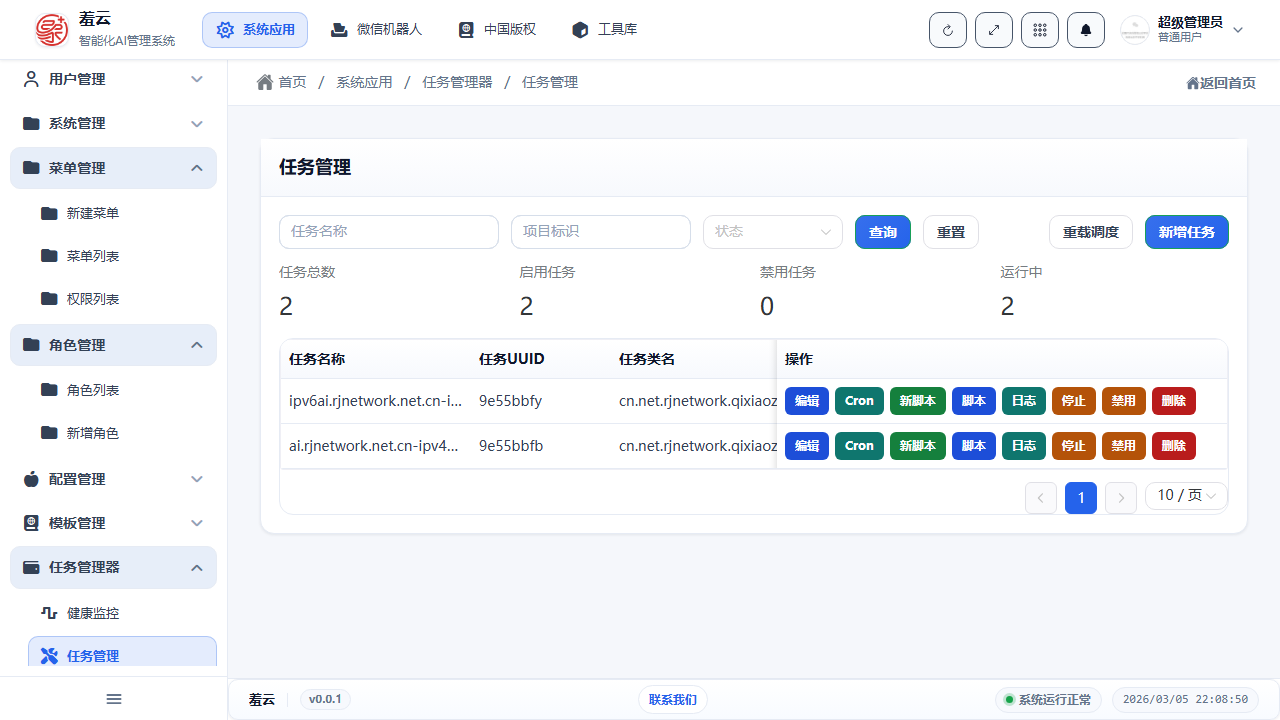Screen dimensions: 1280x720
Task: Open the 10 / 页 page size dropdown
Action: pyautogui.click(x=1186, y=495)
